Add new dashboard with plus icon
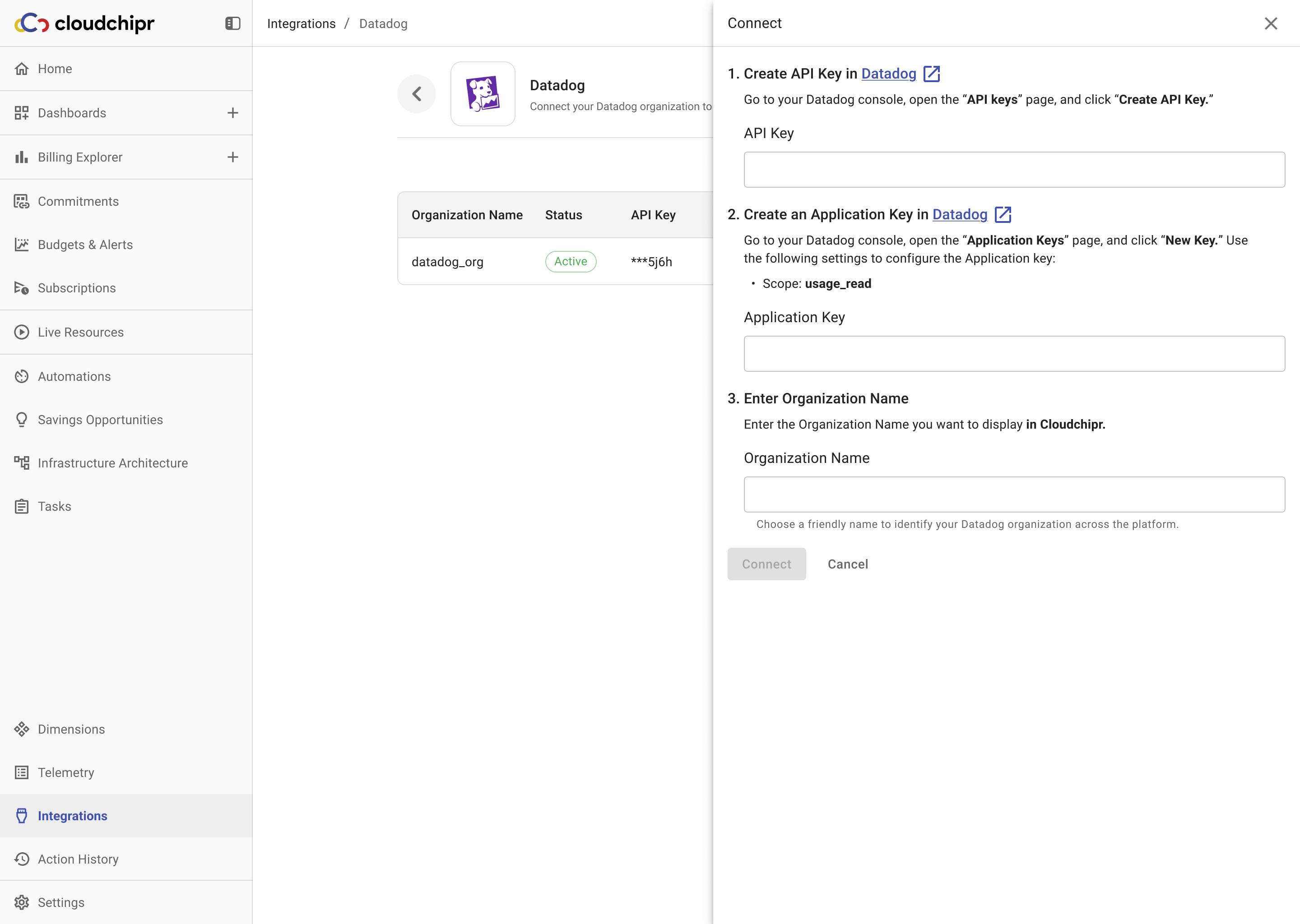 (x=232, y=113)
